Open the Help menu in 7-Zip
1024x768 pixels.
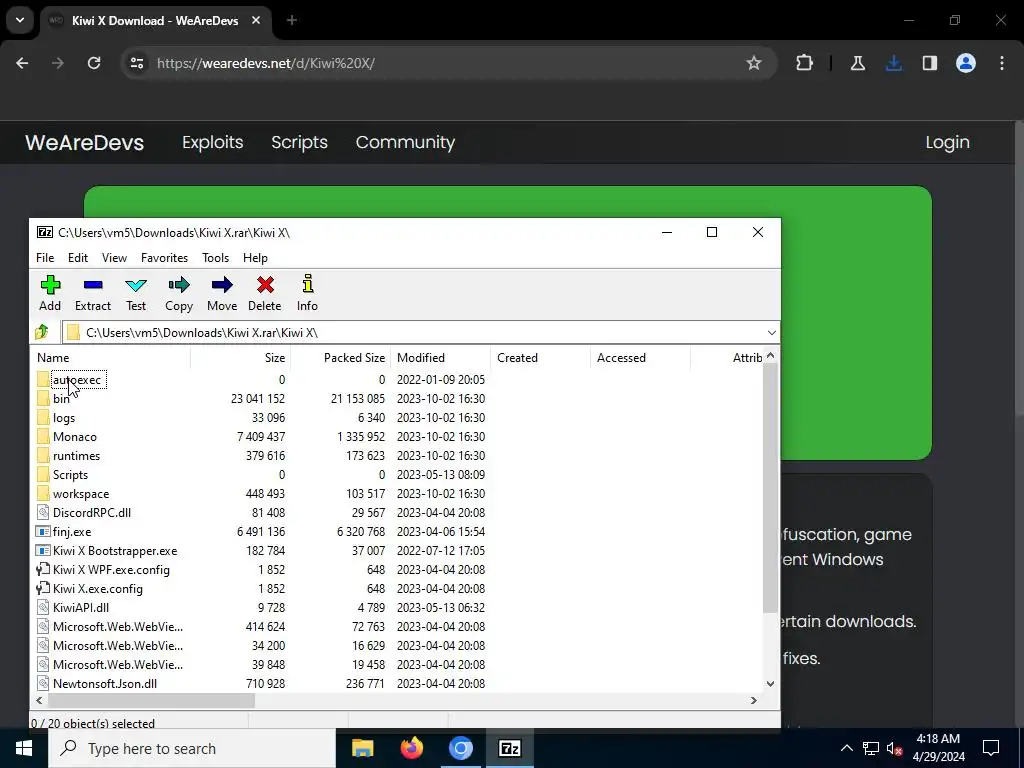pos(255,258)
